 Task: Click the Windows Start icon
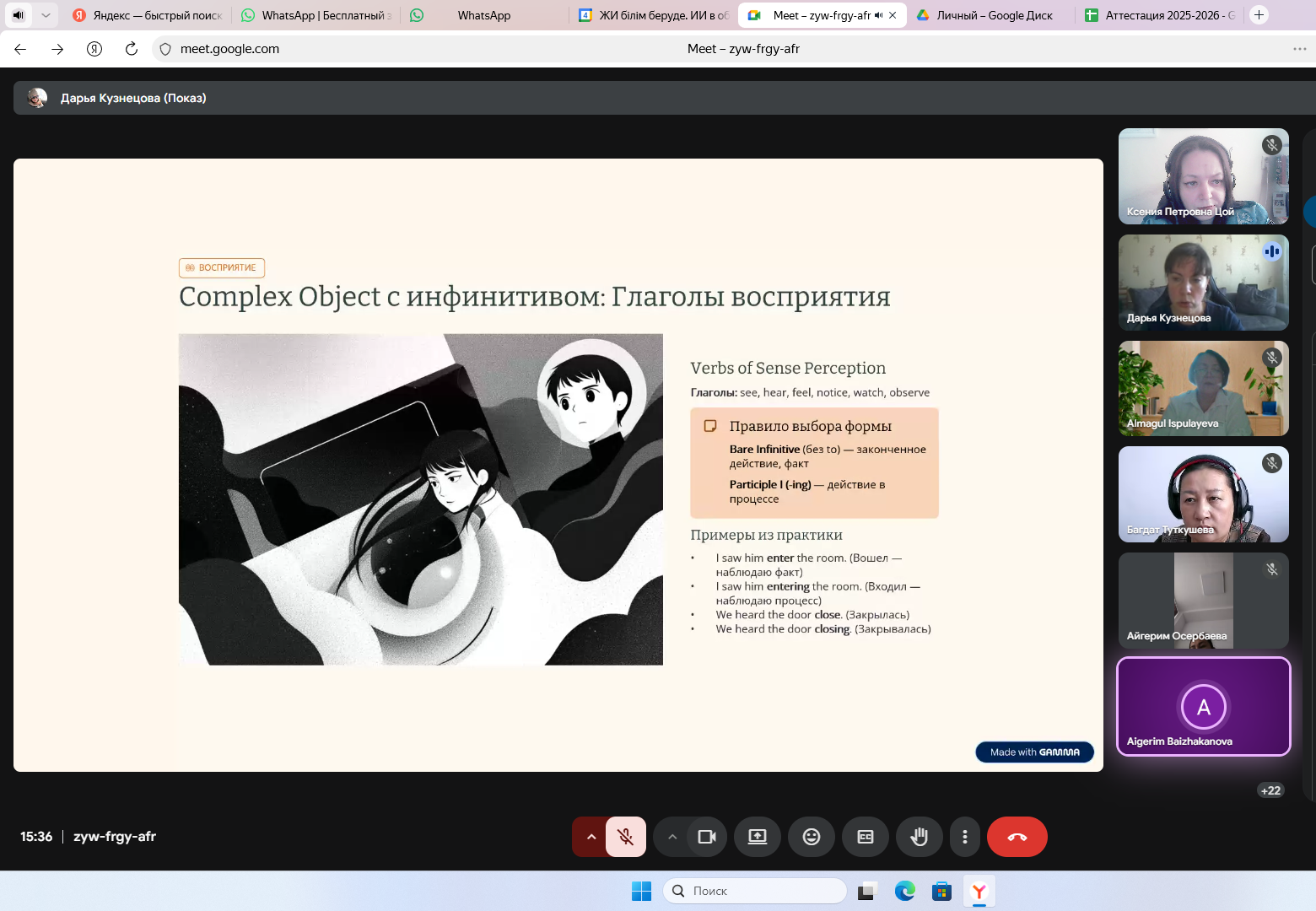click(x=641, y=891)
